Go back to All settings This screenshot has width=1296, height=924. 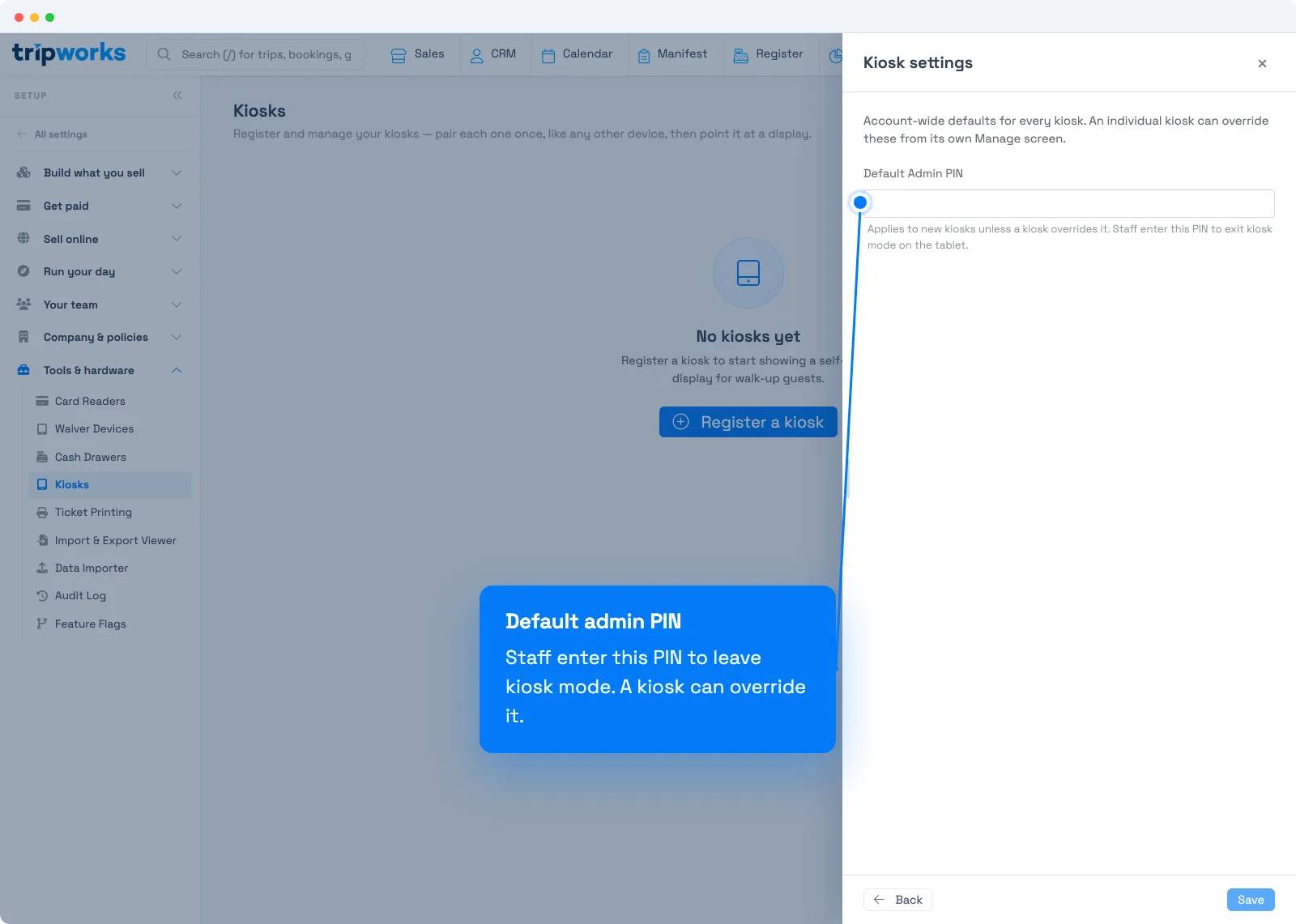tap(52, 134)
